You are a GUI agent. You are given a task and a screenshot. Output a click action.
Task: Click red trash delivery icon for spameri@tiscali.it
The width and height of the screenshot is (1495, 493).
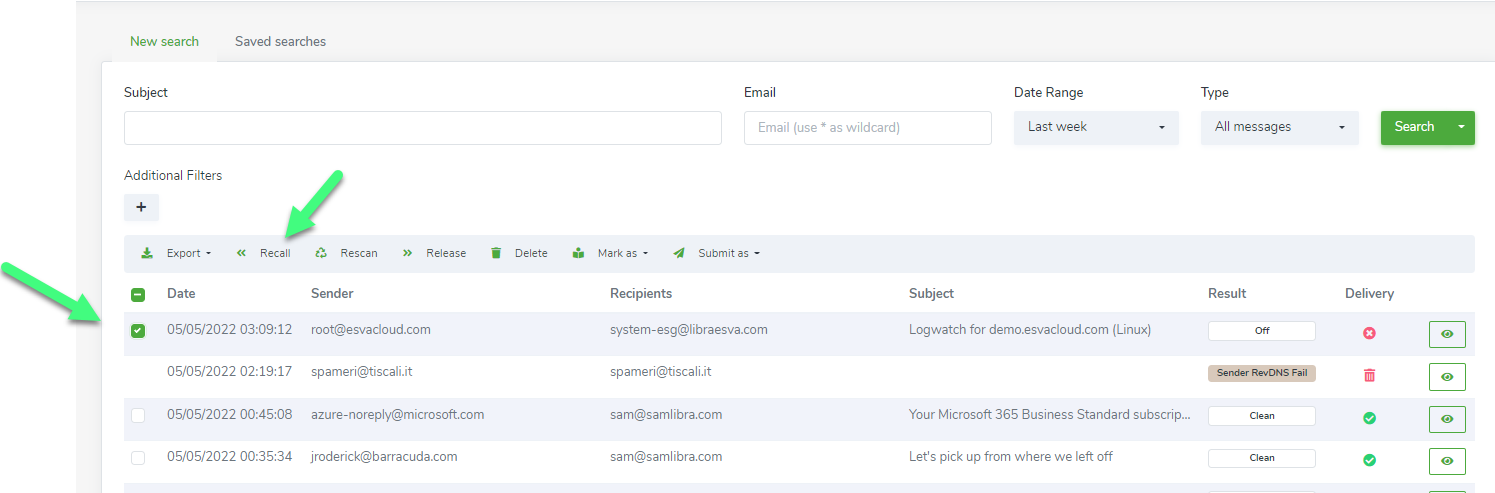point(1369,375)
